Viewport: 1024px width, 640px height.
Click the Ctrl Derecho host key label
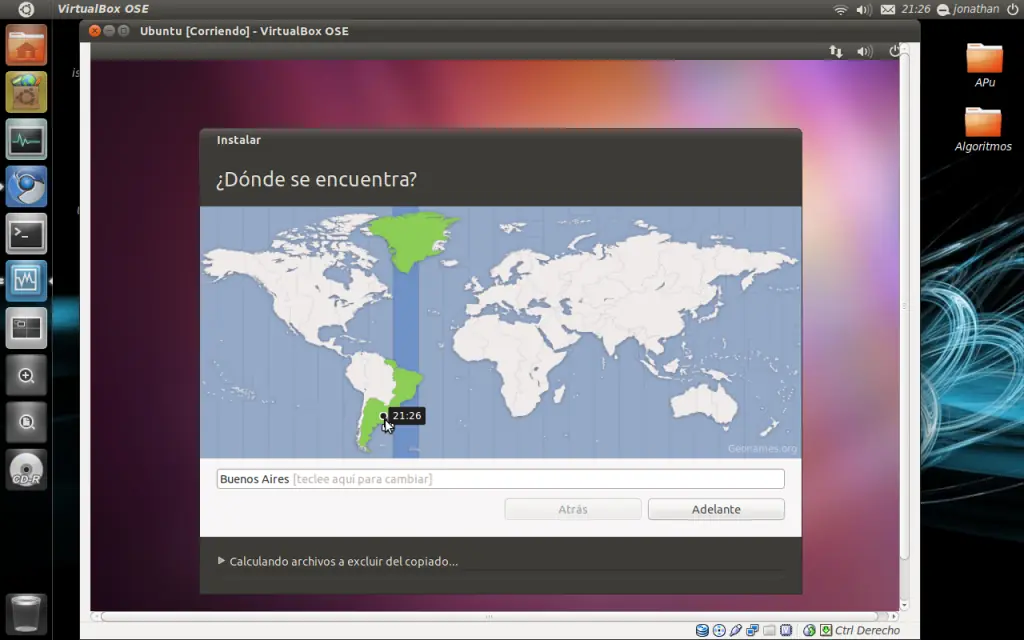(x=867, y=630)
